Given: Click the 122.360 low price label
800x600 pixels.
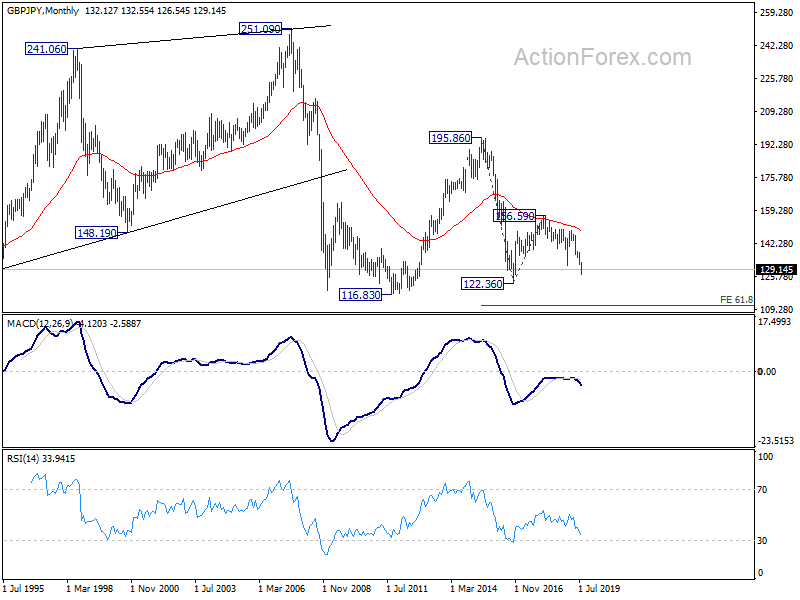Looking at the screenshot, I should click(x=483, y=284).
